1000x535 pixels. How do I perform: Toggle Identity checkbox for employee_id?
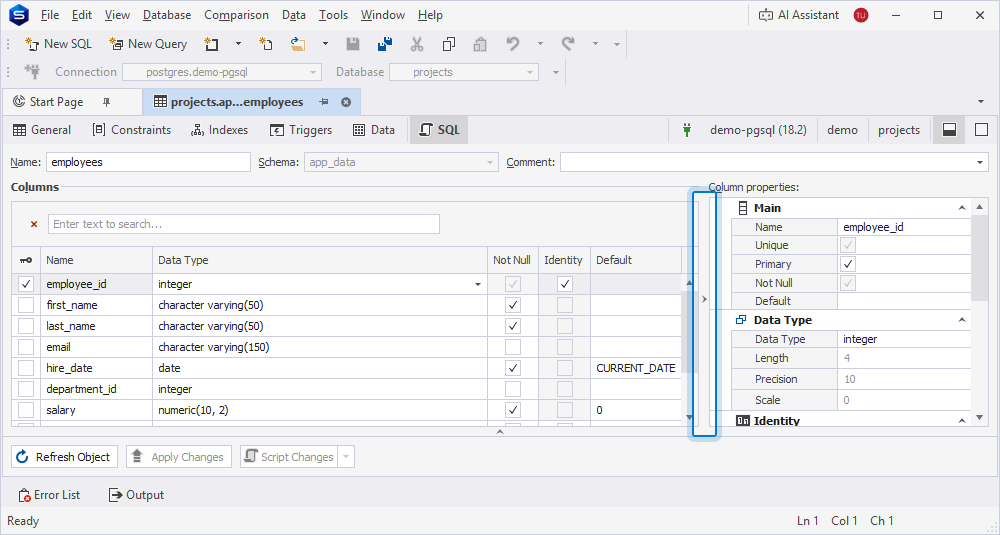coord(564,284)
